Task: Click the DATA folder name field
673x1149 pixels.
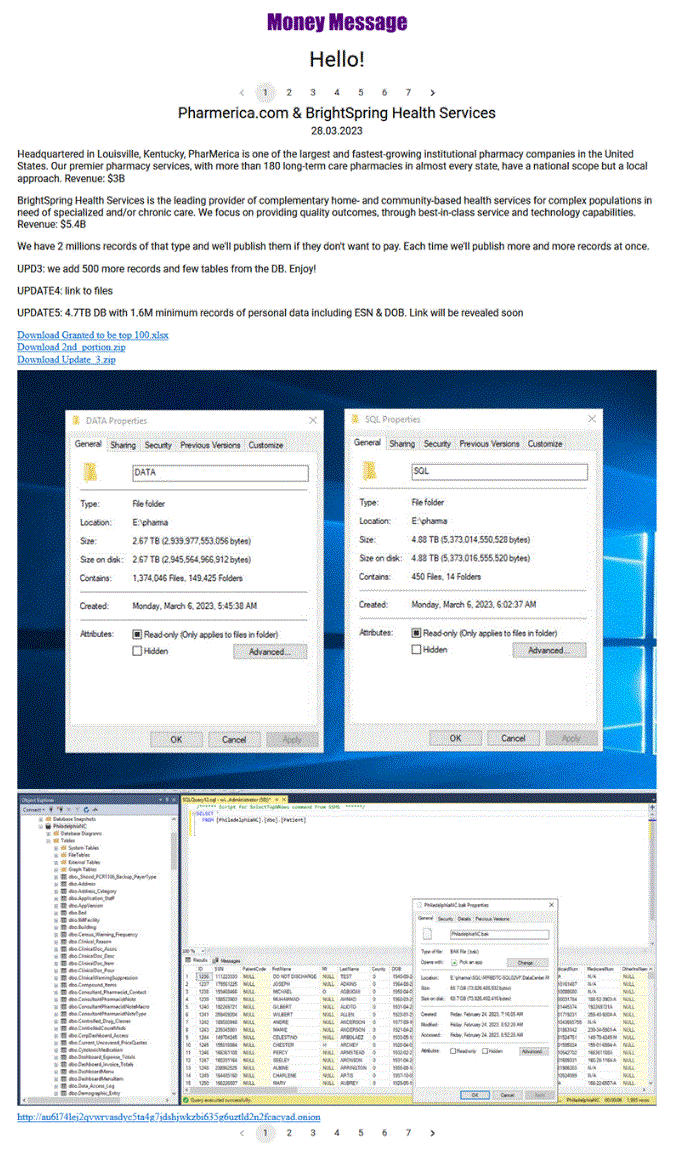Action: tap(220, 473)
